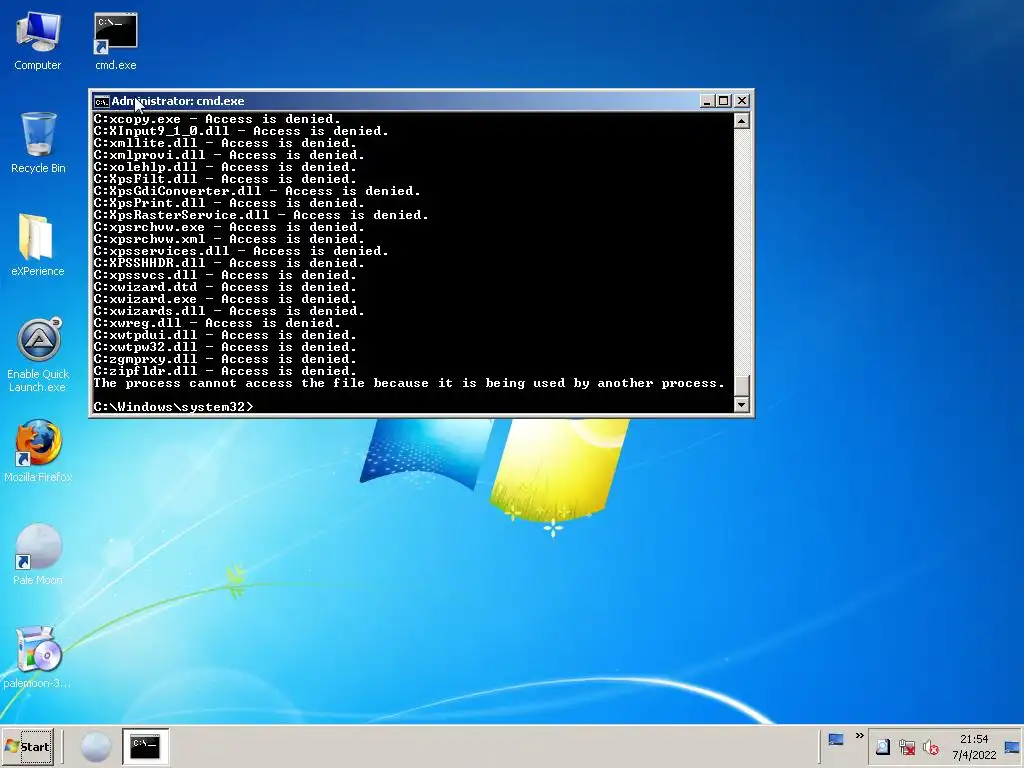1024x768 pixels.
Task: Click the xmlprovi.dll output line
Action: coord(229,155)
